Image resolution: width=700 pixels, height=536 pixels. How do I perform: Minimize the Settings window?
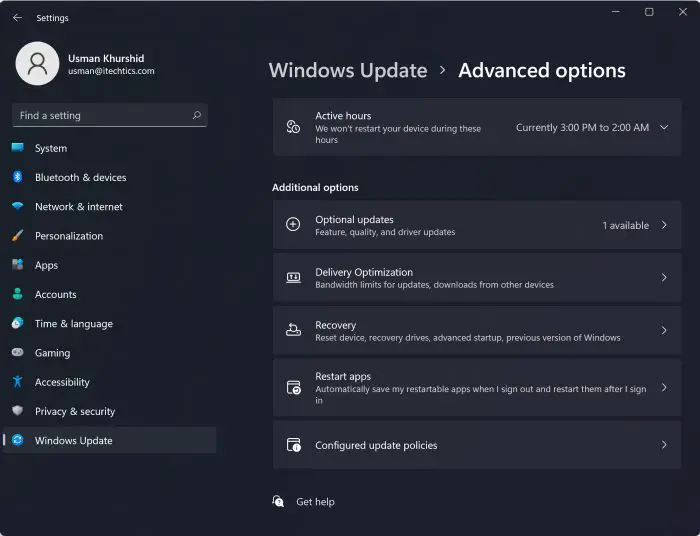(616, 12)
